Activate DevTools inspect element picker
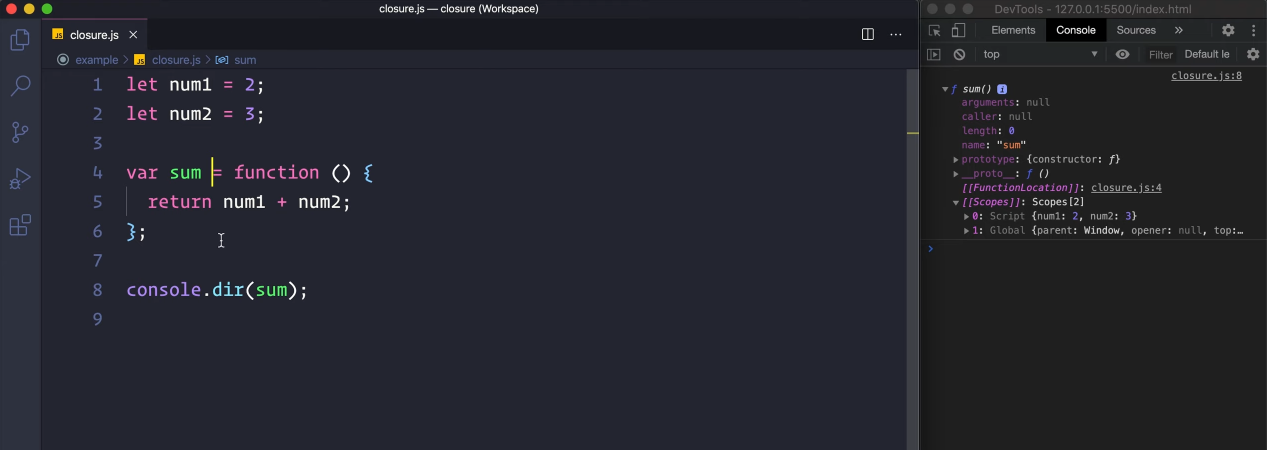 pyautogui.click(x=934, y=30)
